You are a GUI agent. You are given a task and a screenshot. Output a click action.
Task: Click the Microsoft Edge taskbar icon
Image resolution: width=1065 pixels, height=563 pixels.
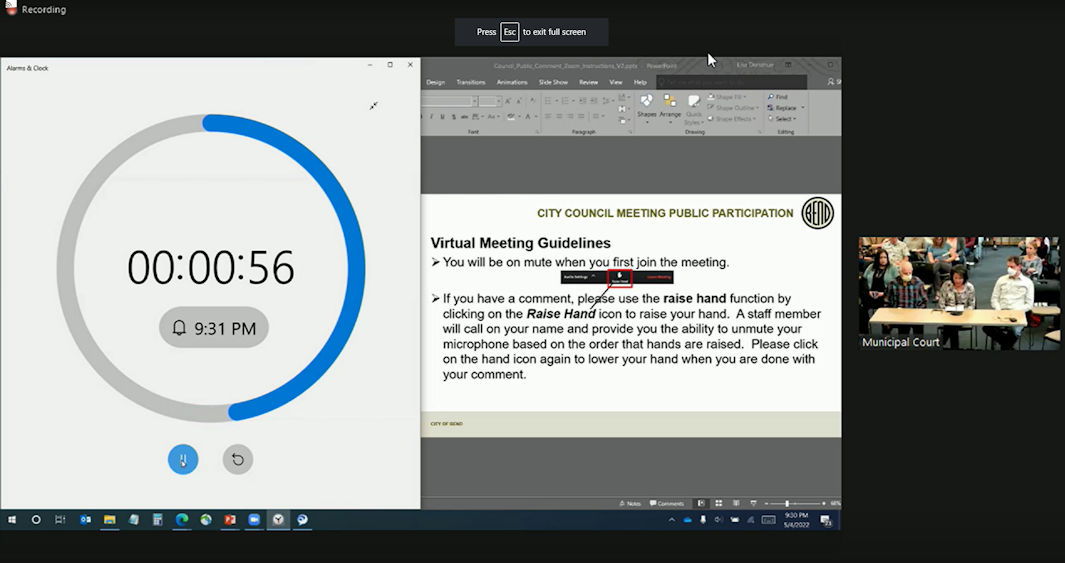182,520
